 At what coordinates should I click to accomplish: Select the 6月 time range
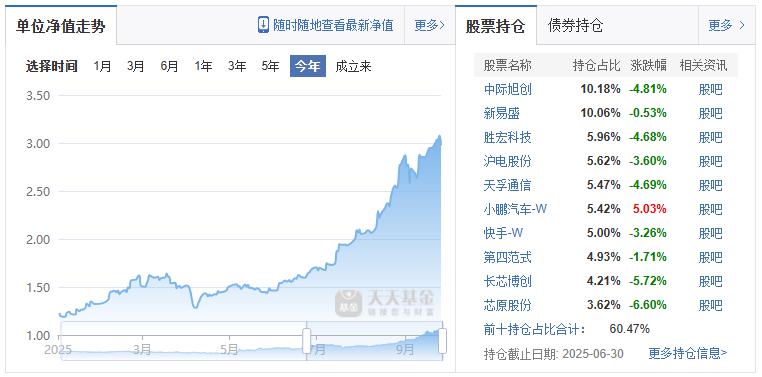pos(169,66)
